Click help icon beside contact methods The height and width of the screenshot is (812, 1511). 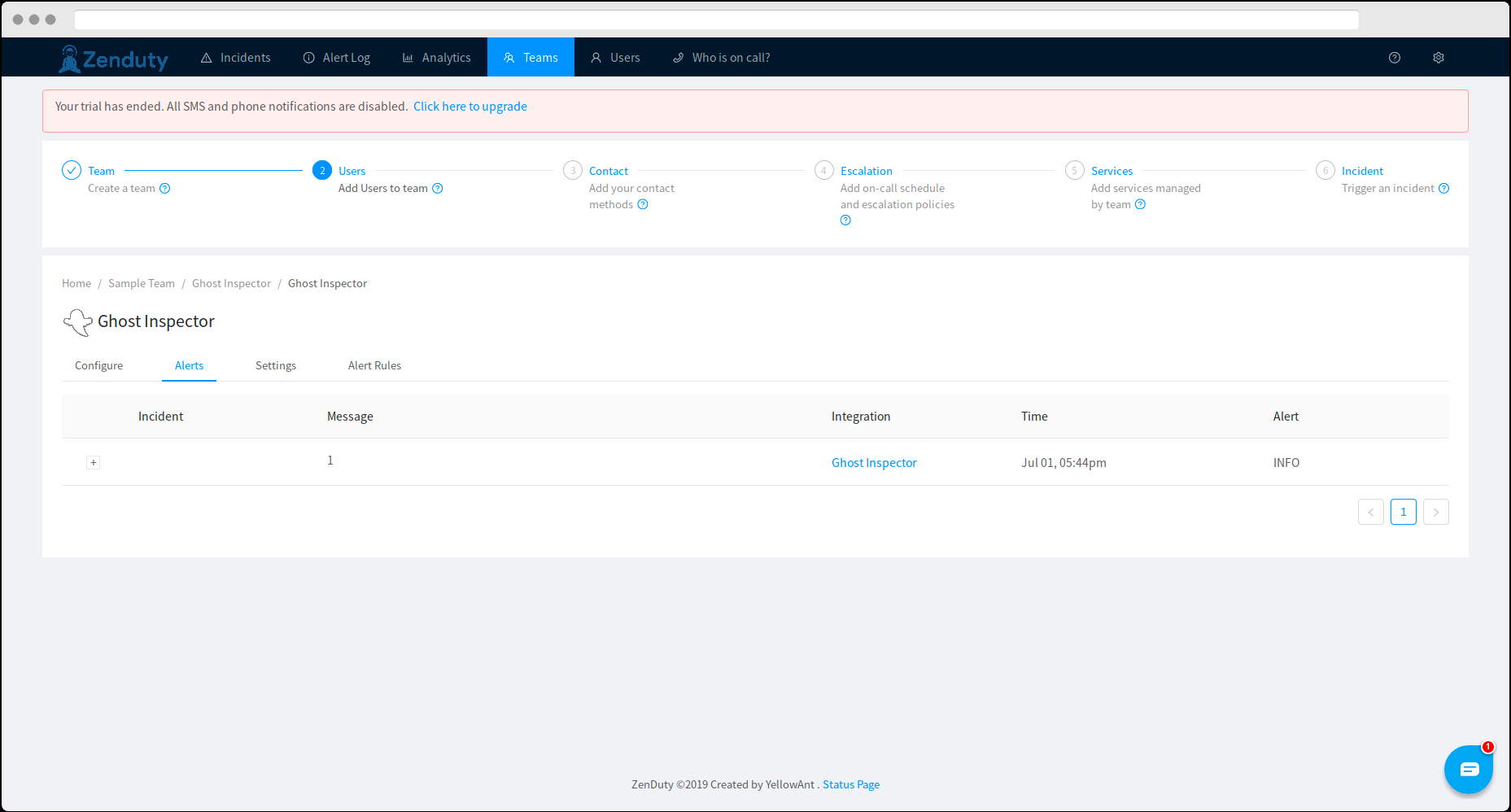click(x=643, y=205)
